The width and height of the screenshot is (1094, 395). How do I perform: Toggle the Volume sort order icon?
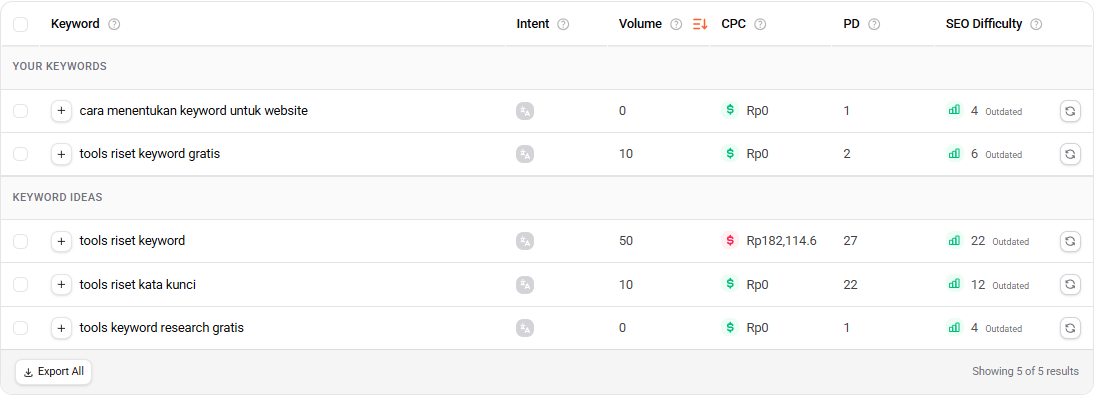pyautogui.click(x=700, y=24)
